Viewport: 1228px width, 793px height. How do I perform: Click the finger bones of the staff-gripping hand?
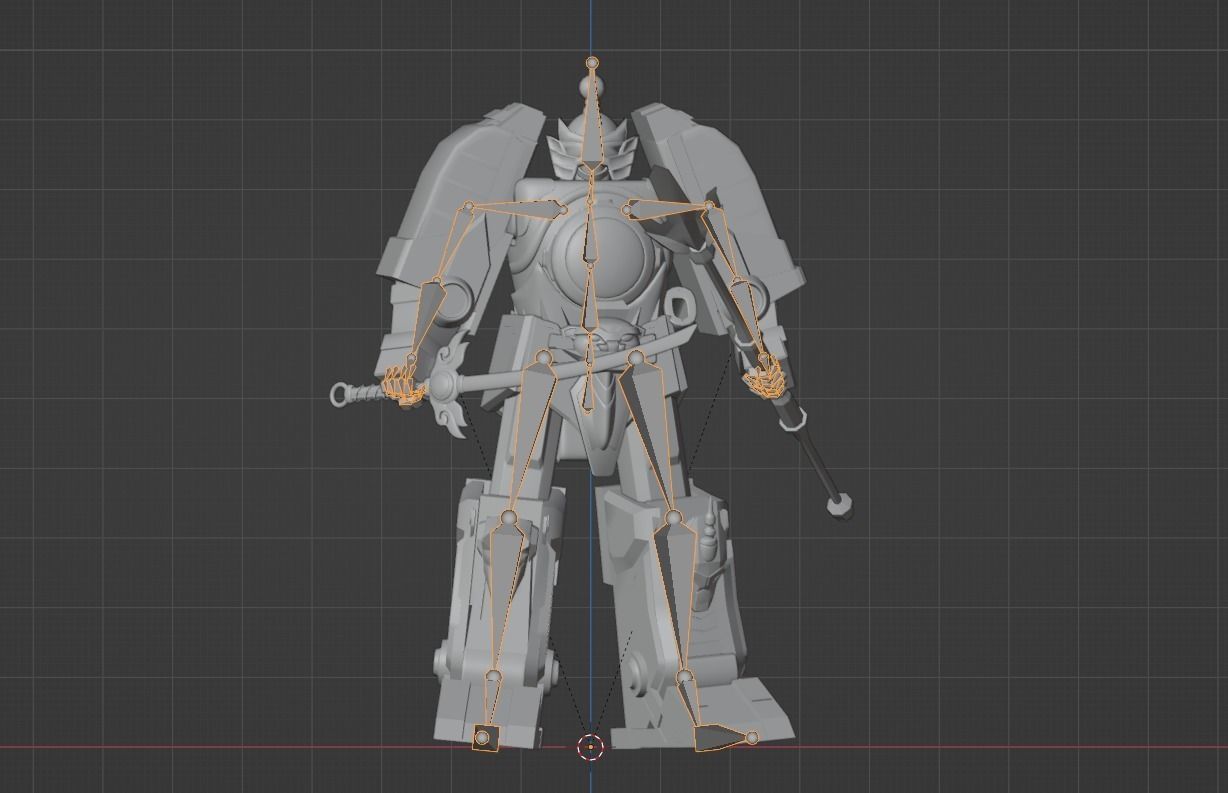tap(766, 380)
